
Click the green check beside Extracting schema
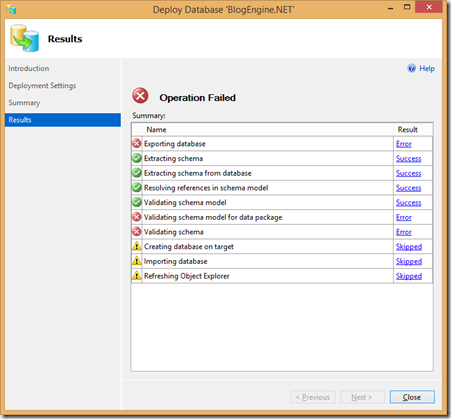click(x=137, y=158)
